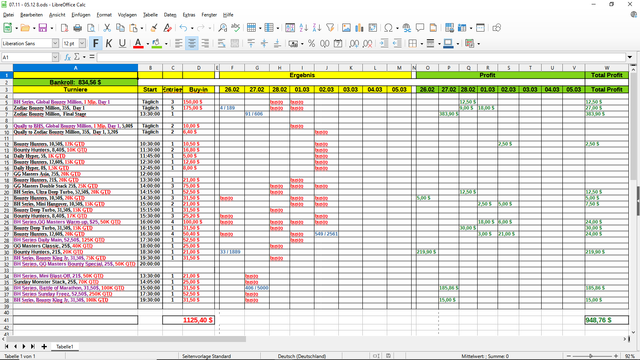This screenshot has height=360, width=640.
Task: Open background color dropdown arrow
Action: click(x=166, y=44)
